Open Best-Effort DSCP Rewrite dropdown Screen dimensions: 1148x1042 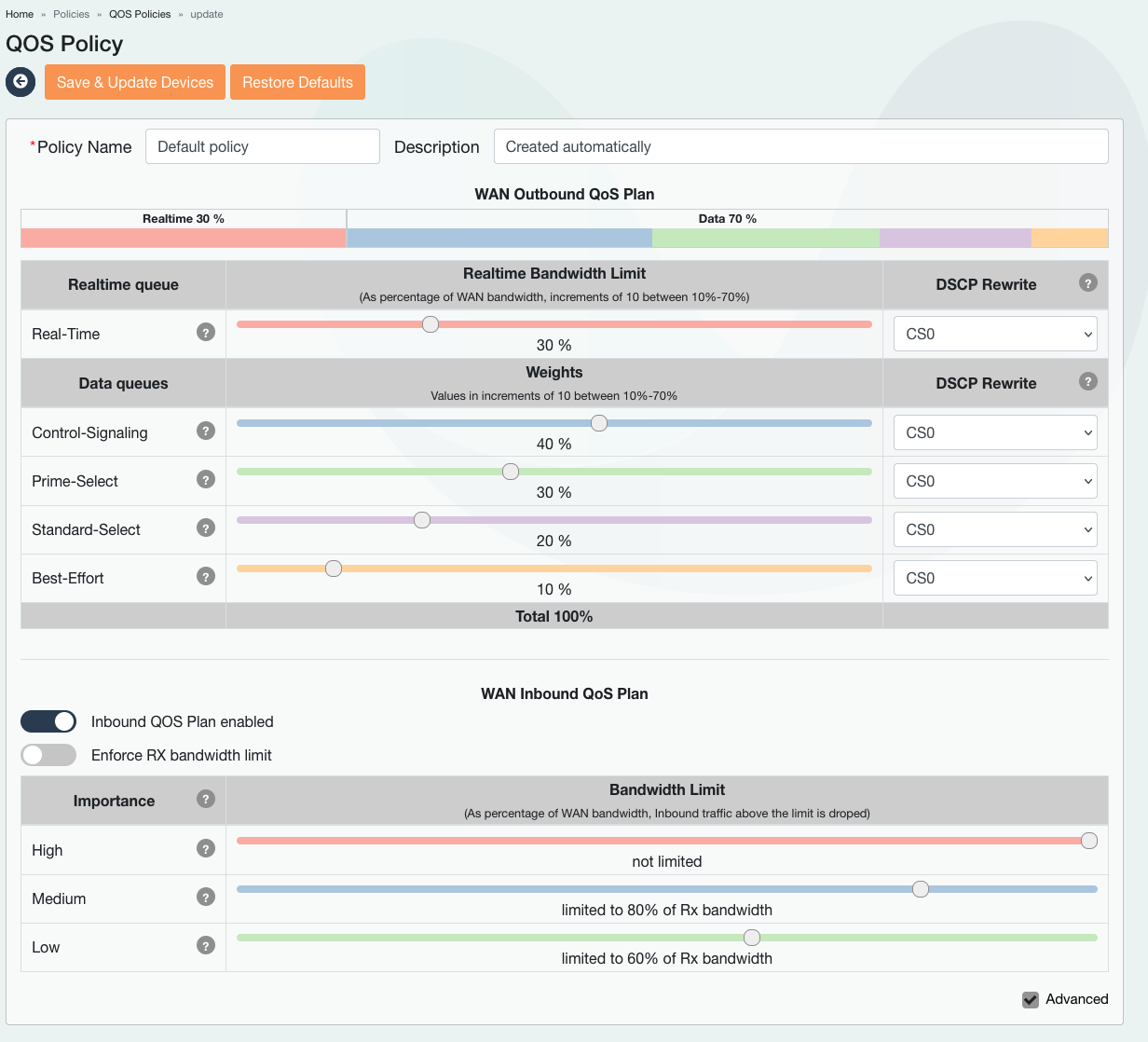click(x=995, y=578)
